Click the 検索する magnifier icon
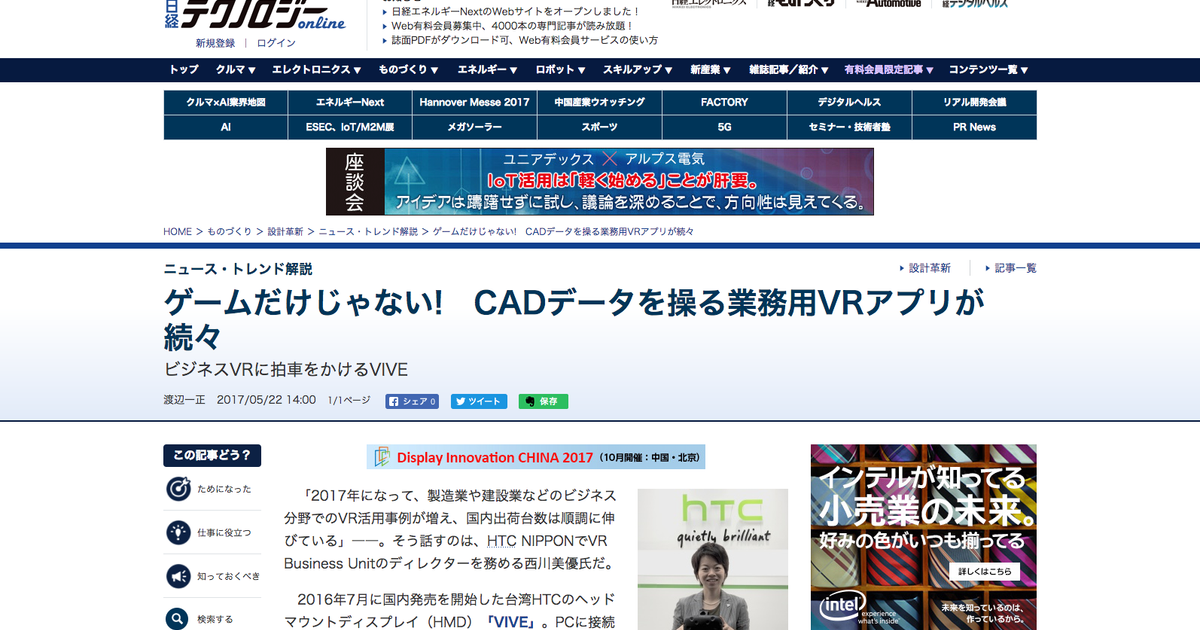Viewport: 1200px width, 630px height. [x=178, y=619]
